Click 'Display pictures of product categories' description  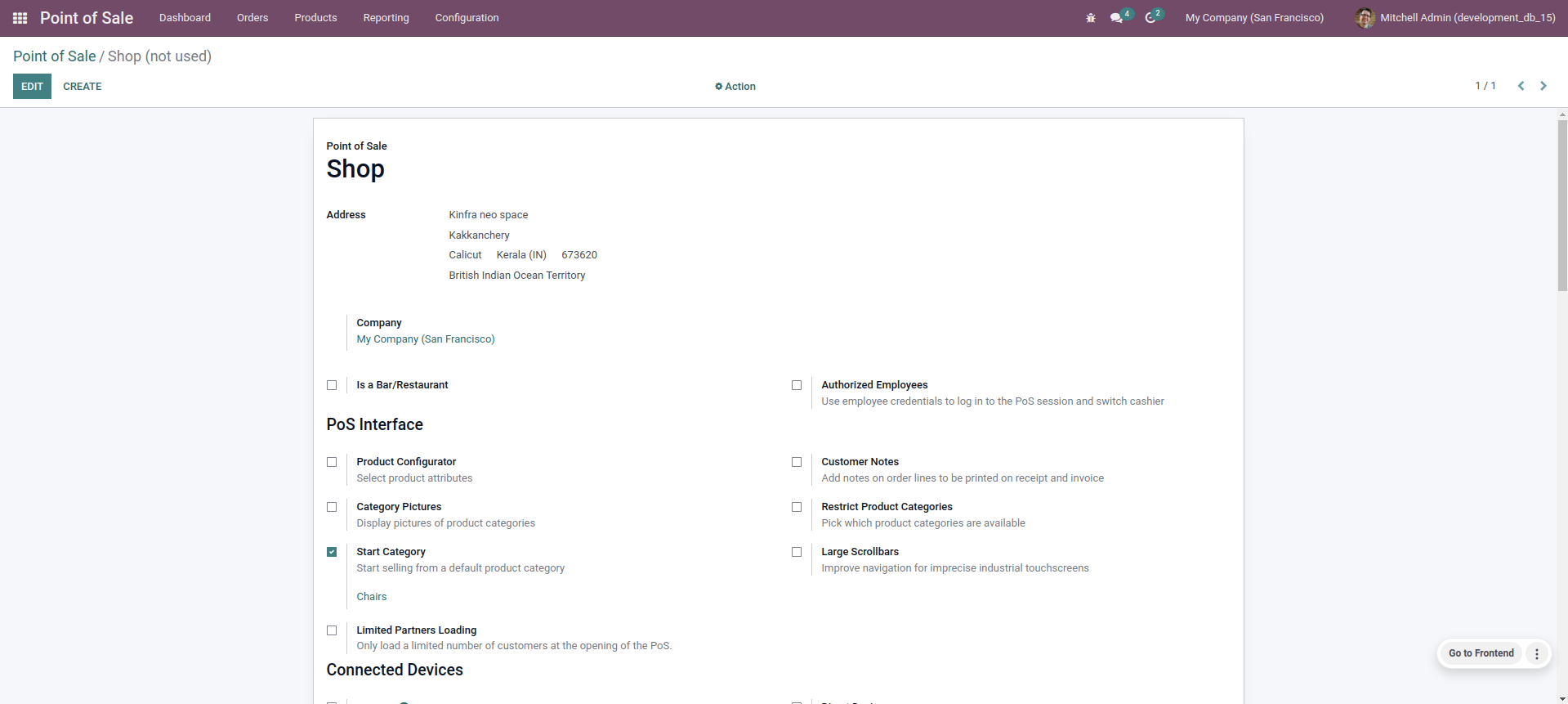tap(446, 523)
